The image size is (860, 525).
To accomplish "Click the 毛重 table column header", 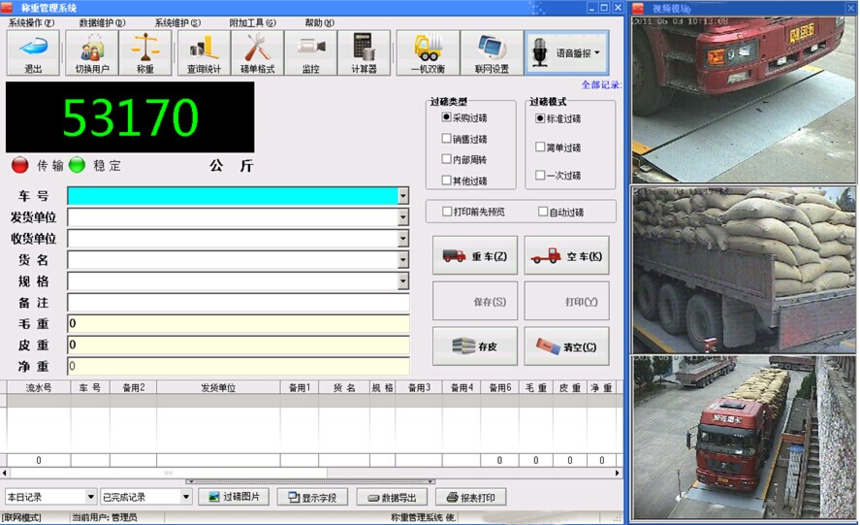I will [x=536, y=387].
